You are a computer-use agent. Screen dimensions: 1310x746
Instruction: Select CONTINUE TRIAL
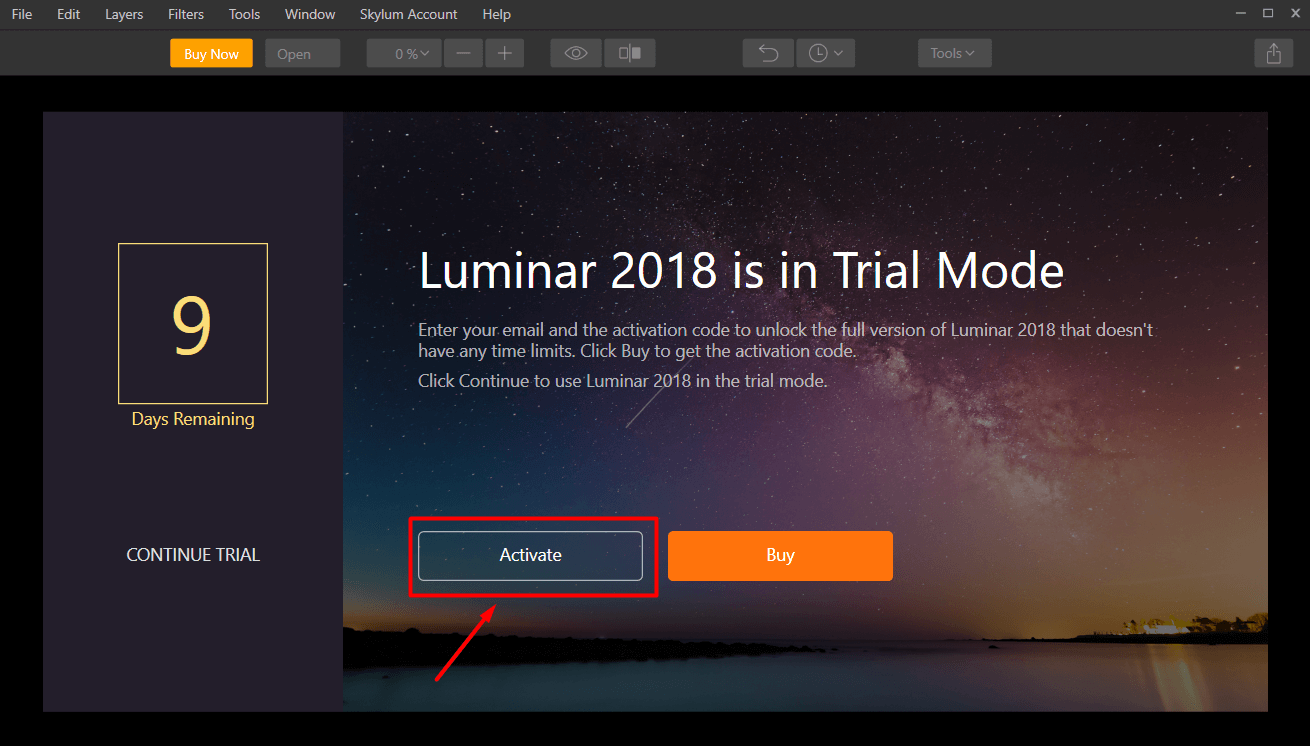tap(193, 555)
